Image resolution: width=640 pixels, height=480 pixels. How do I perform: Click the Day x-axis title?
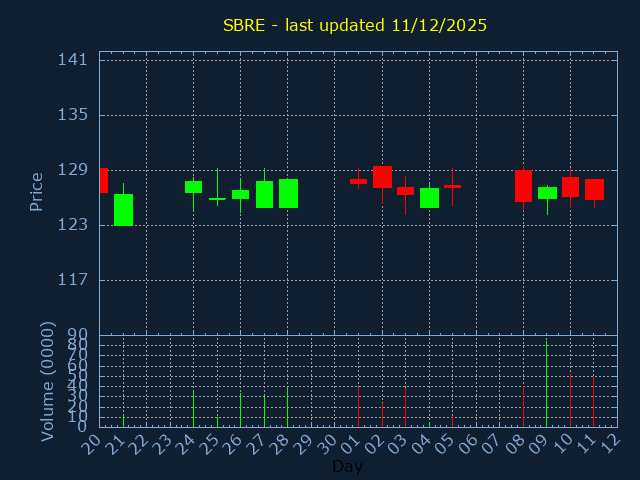pos(347,466)
